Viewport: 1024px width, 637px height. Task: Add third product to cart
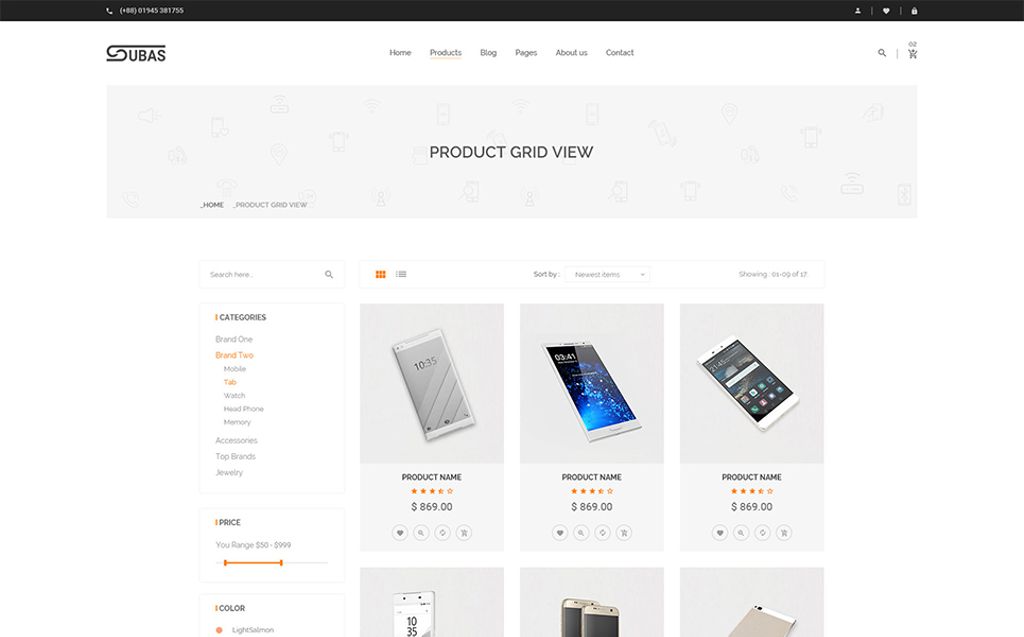tap(784, 533)
